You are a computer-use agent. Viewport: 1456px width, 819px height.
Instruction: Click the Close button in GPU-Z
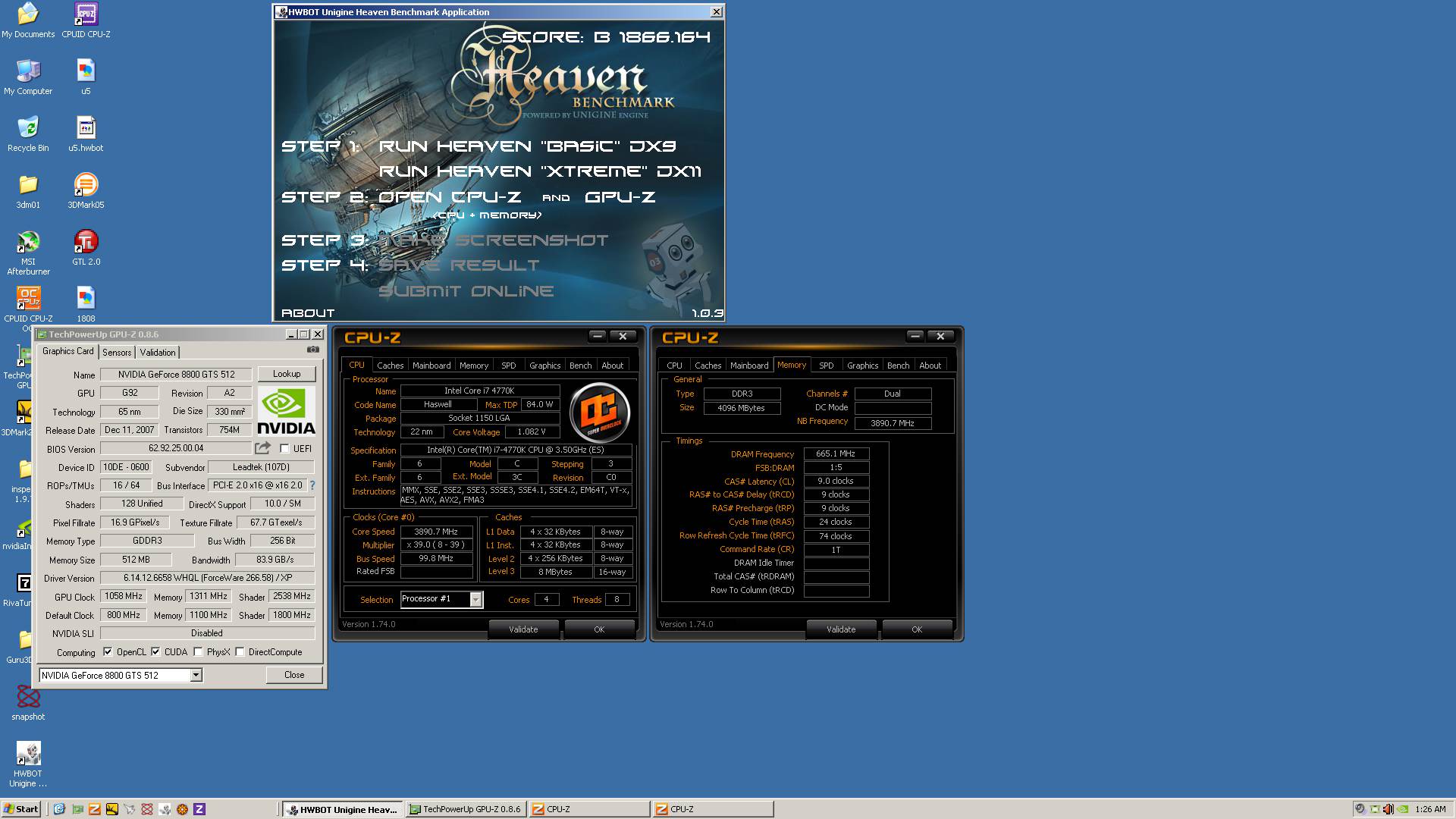pyautogui.click(x=294, y=675)
